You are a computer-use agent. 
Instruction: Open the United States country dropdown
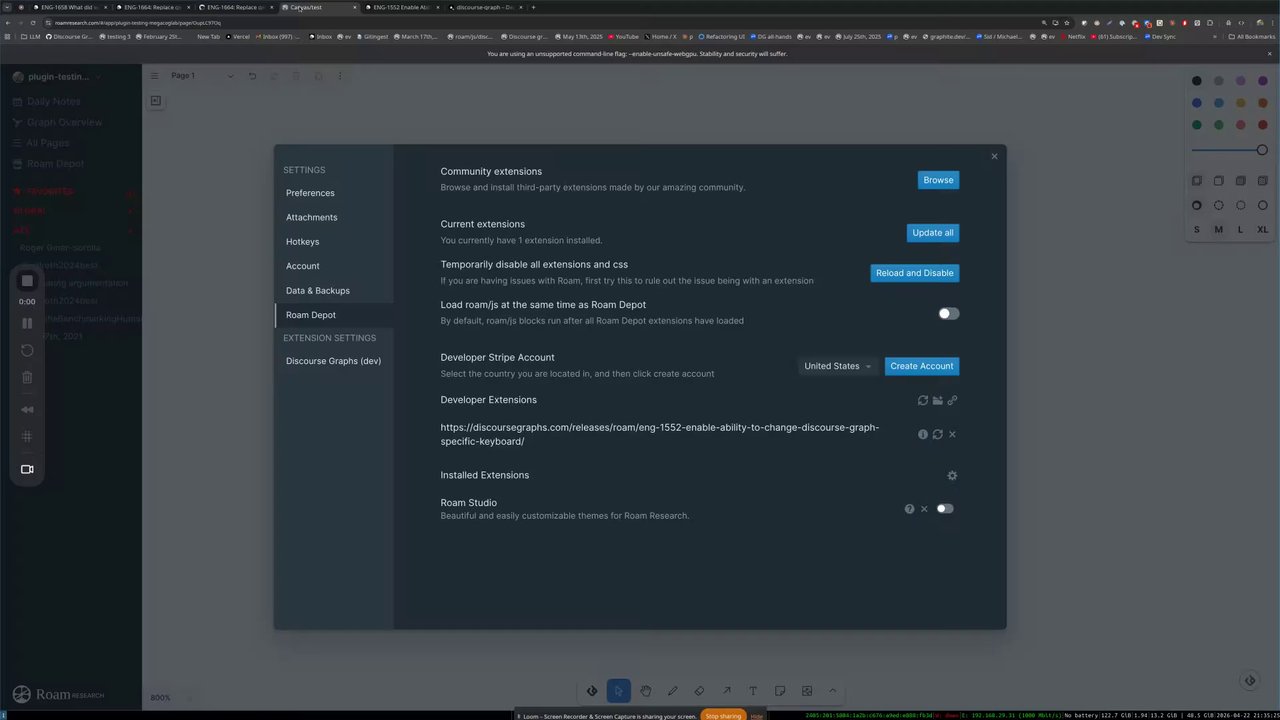point(838,366)
